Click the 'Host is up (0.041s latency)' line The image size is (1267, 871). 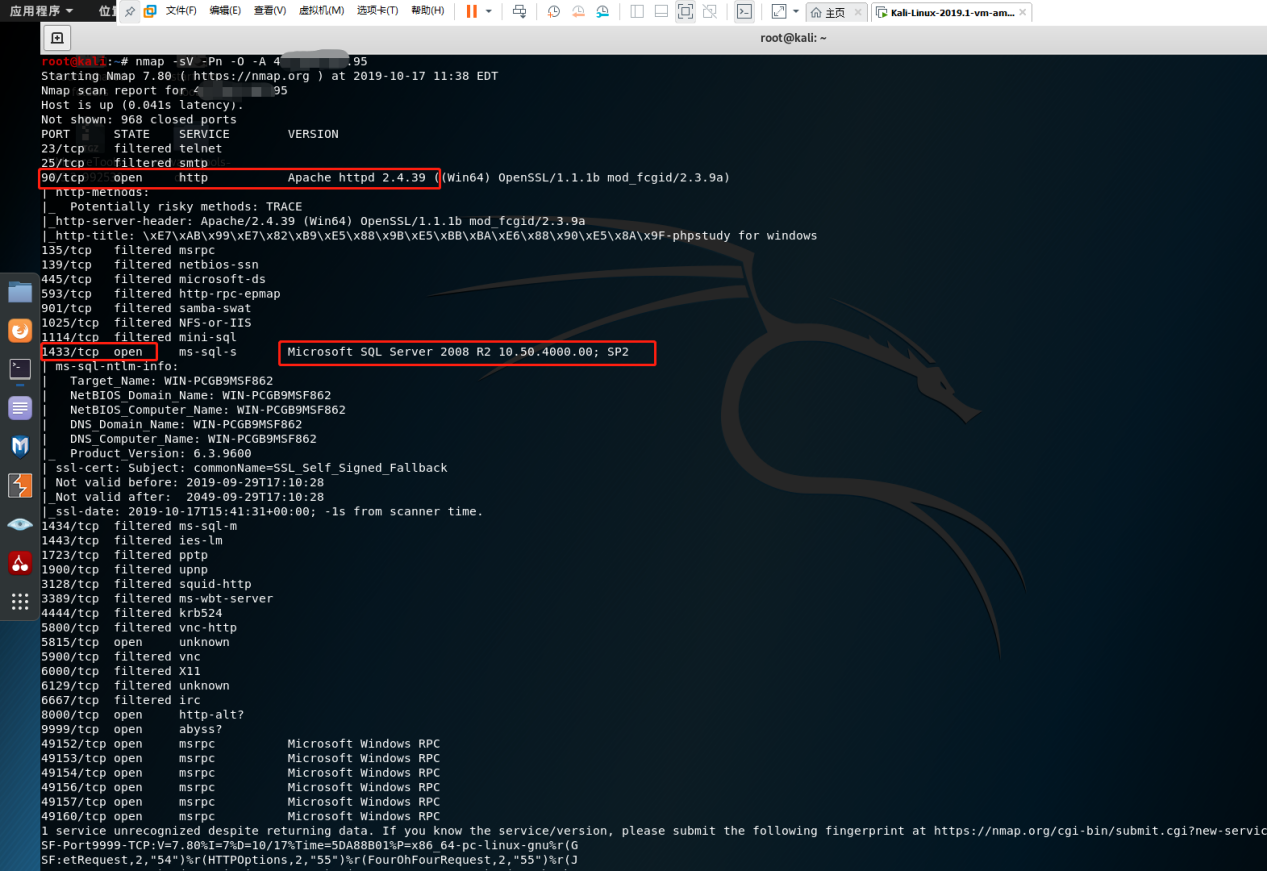tap(142, 105)
